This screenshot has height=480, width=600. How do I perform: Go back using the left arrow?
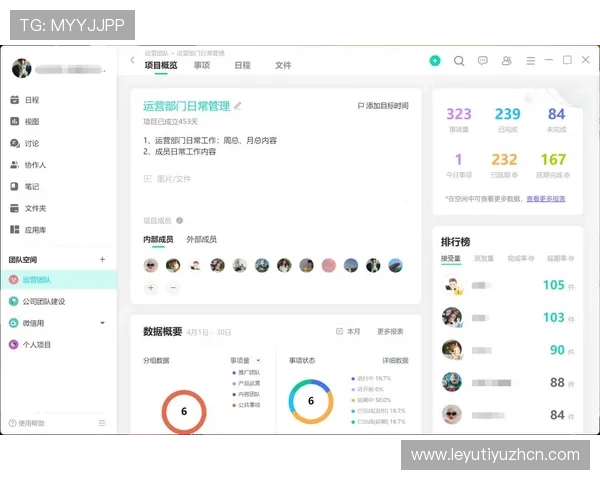click(132, 60)
